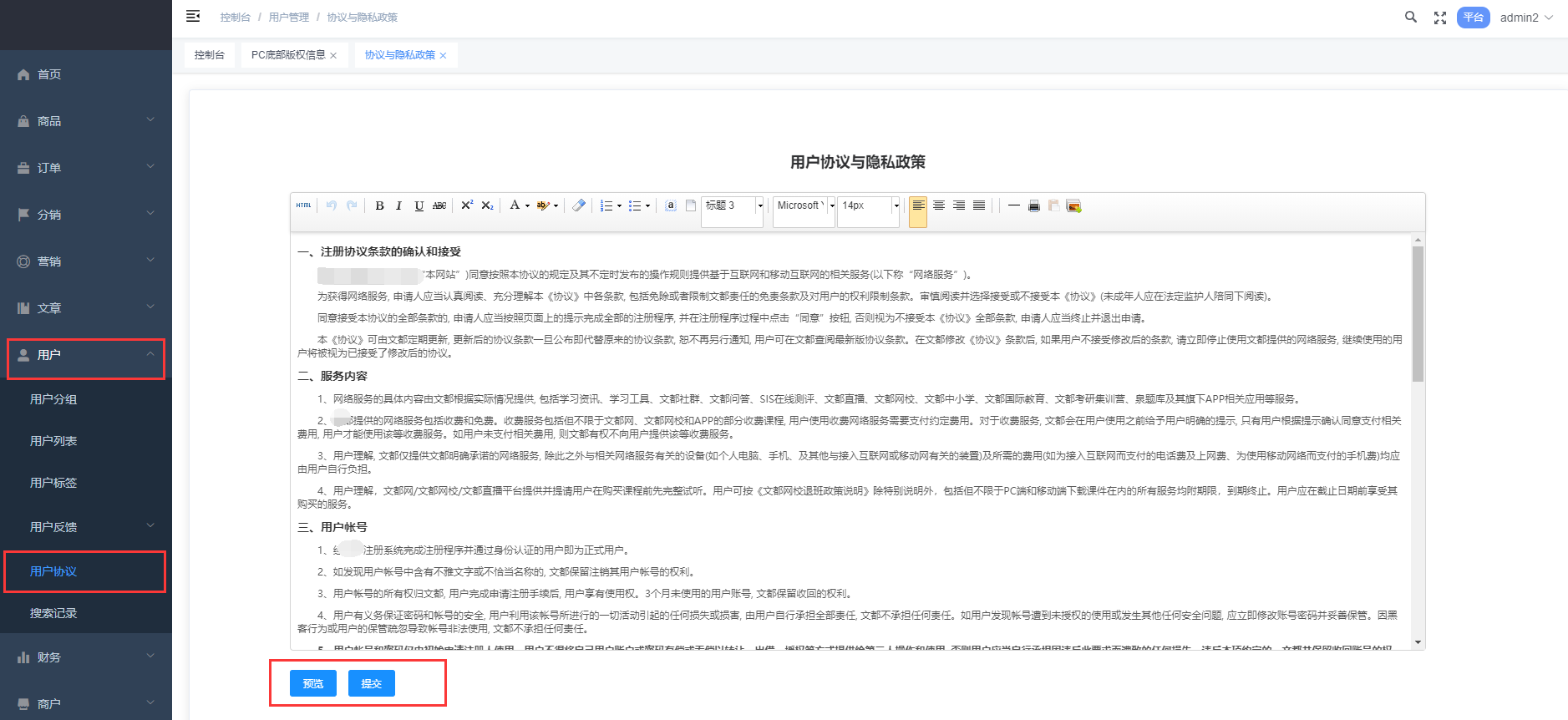Switch to the 控制台 tab
The image size is (1568, 720).
point(209,55)
